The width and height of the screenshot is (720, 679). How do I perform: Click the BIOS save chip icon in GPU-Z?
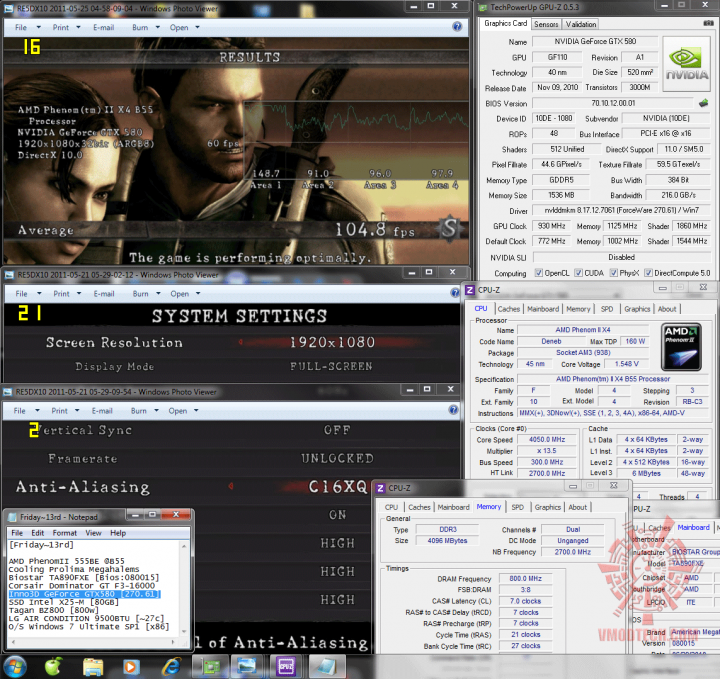click(703, 103)
